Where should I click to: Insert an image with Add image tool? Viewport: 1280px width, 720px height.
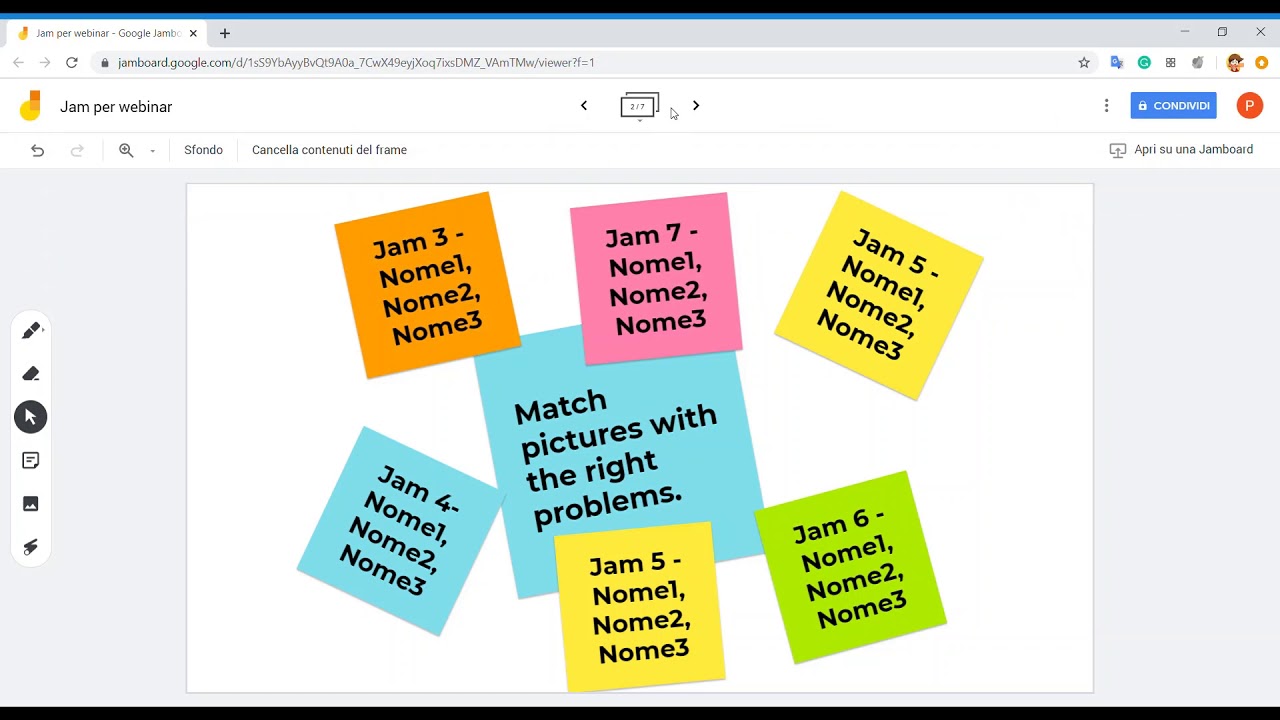click(x=31, y=504)
